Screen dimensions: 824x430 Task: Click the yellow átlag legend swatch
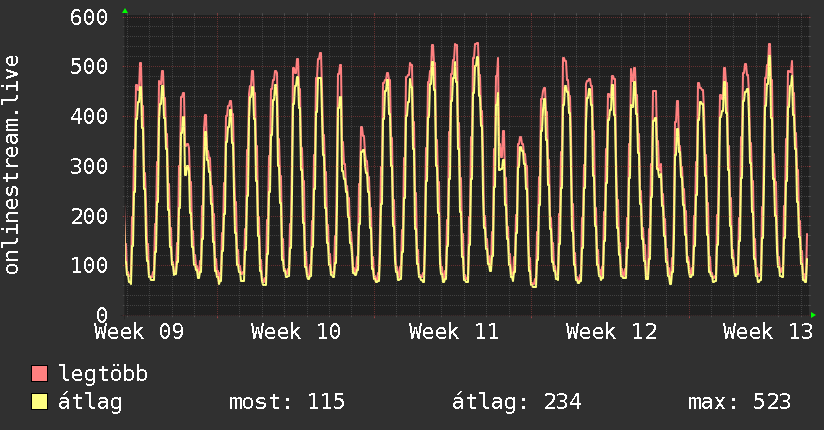39,402
